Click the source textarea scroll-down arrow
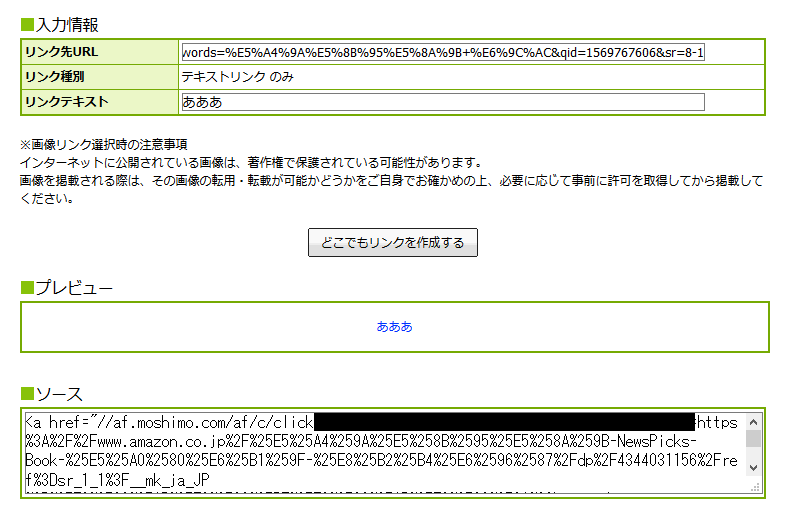 [x=754, y=468]
